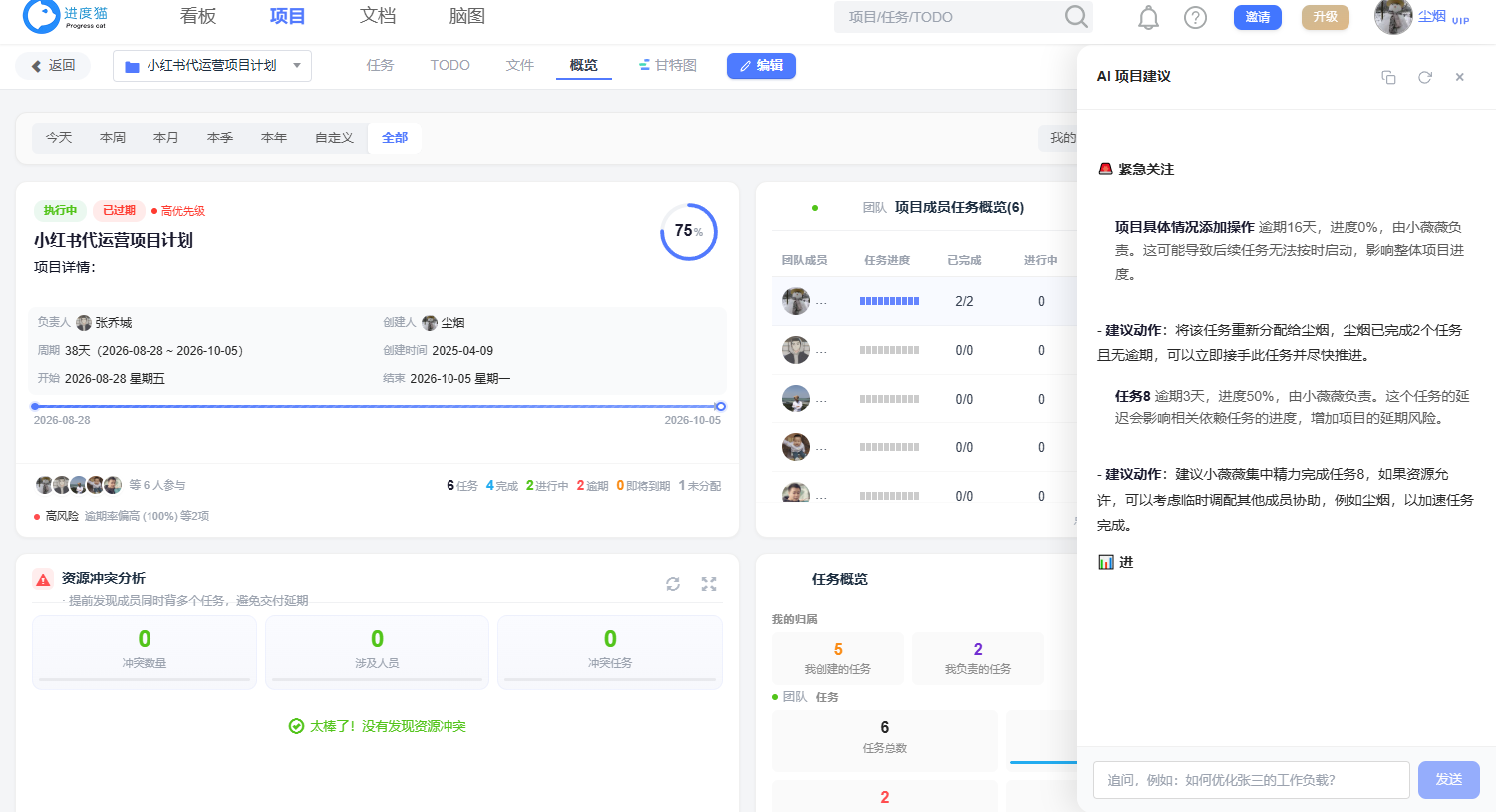
Task: Click the 升级 button
Action: 1326,17
